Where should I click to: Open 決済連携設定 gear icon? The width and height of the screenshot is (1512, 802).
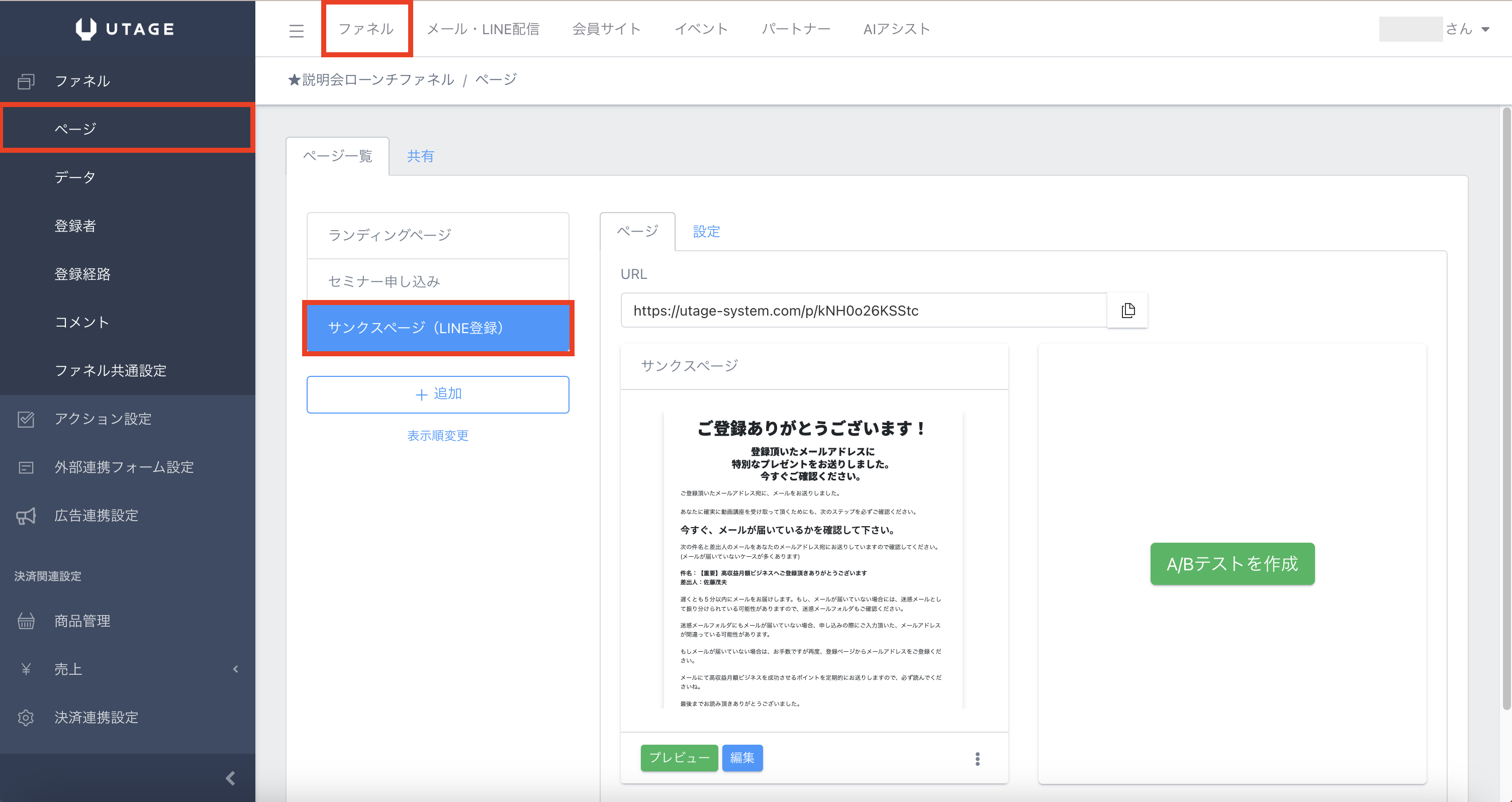(x=26, y=718)
